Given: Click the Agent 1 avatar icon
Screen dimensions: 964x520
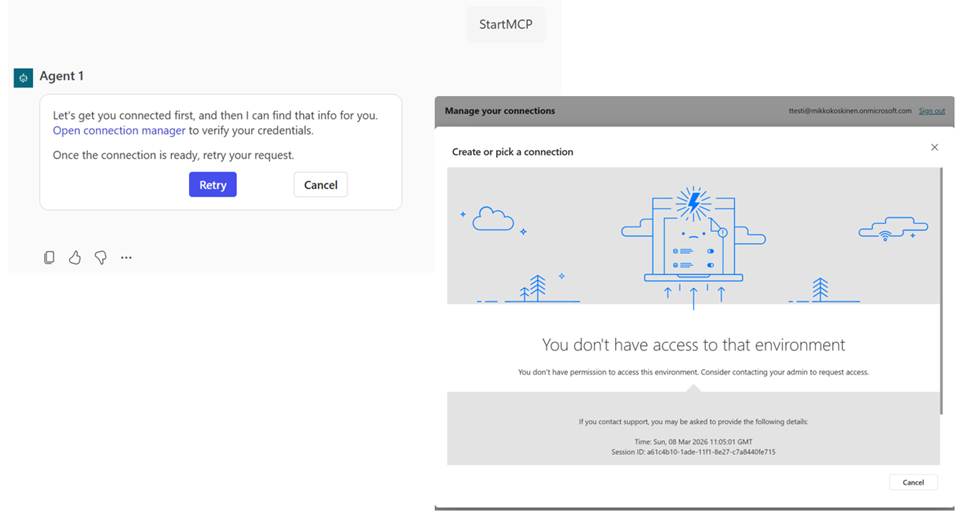Looking at the screenshot, I should pyautogui.click(x=23, y=77).
